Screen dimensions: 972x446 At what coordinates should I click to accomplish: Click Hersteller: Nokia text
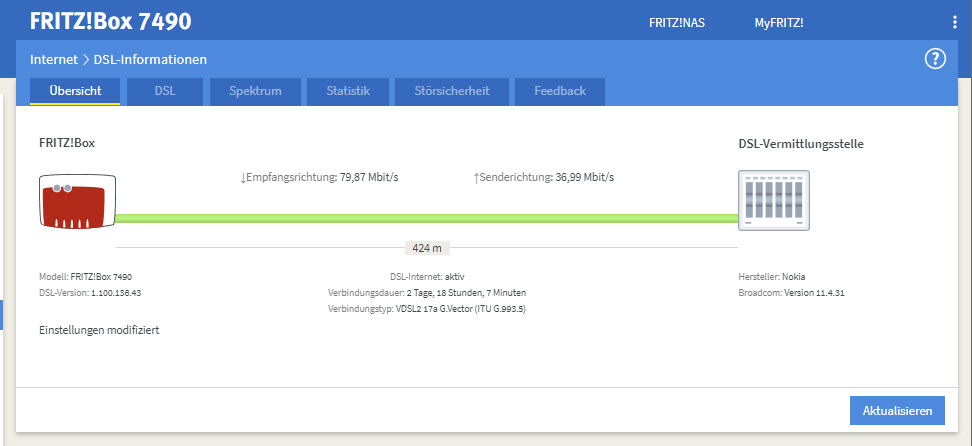772,277
